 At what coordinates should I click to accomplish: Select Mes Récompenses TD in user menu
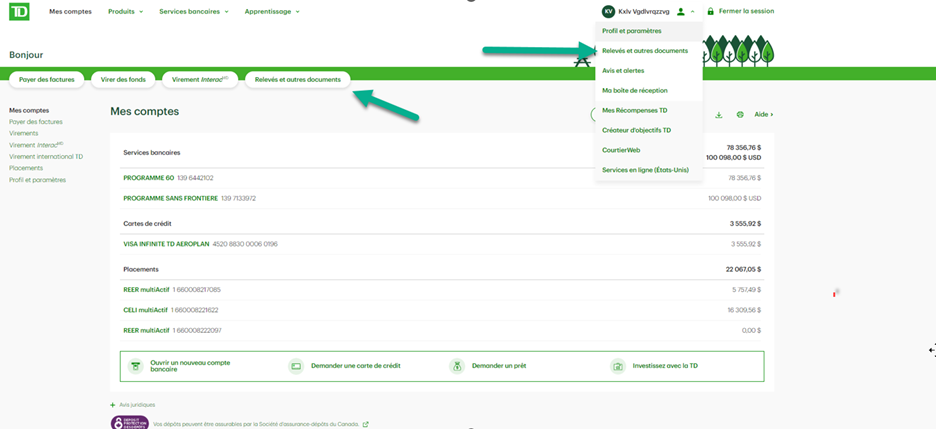649,110
